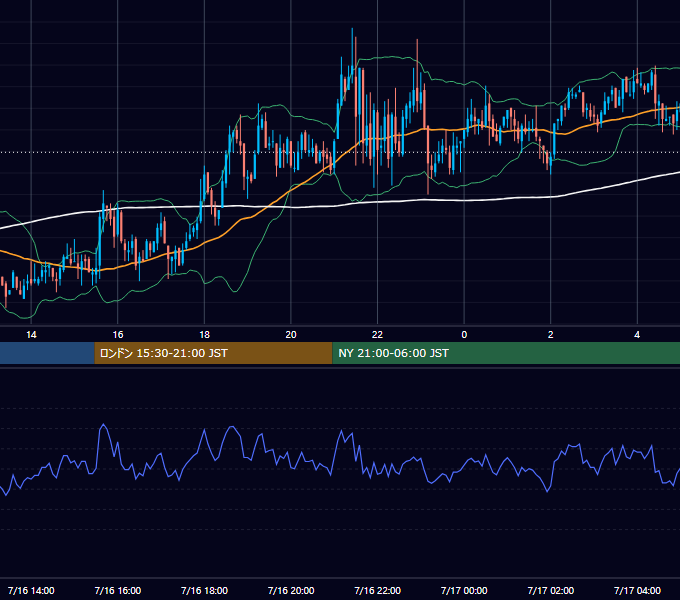The image size is (680, 600).
Task: Click the 2 hour axis label
Action: click(550, 335)
